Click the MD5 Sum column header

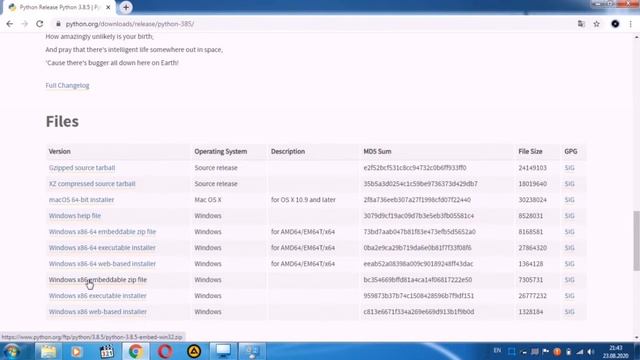(377, 151)
